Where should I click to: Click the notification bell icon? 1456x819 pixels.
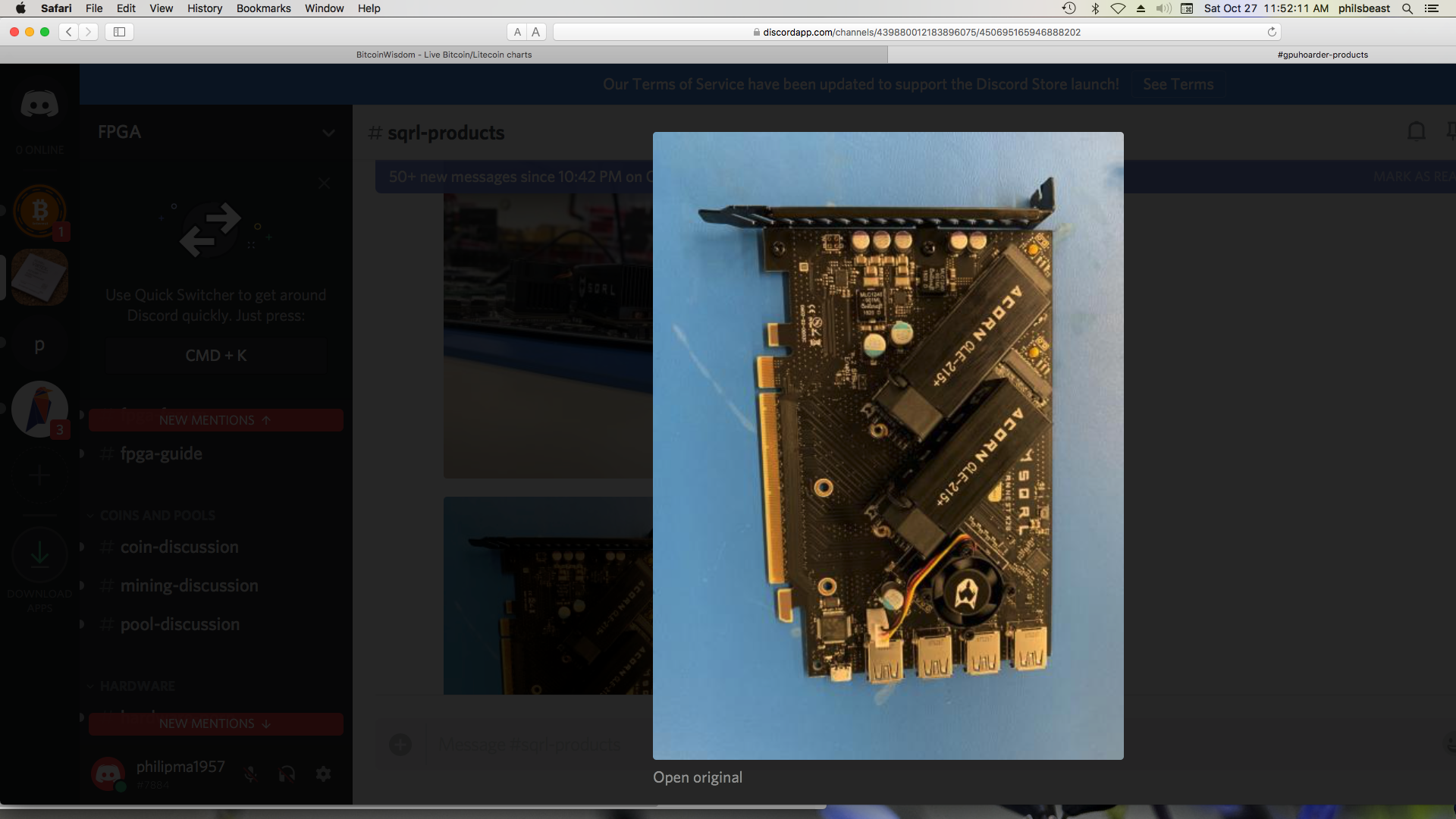(1416, 131)
